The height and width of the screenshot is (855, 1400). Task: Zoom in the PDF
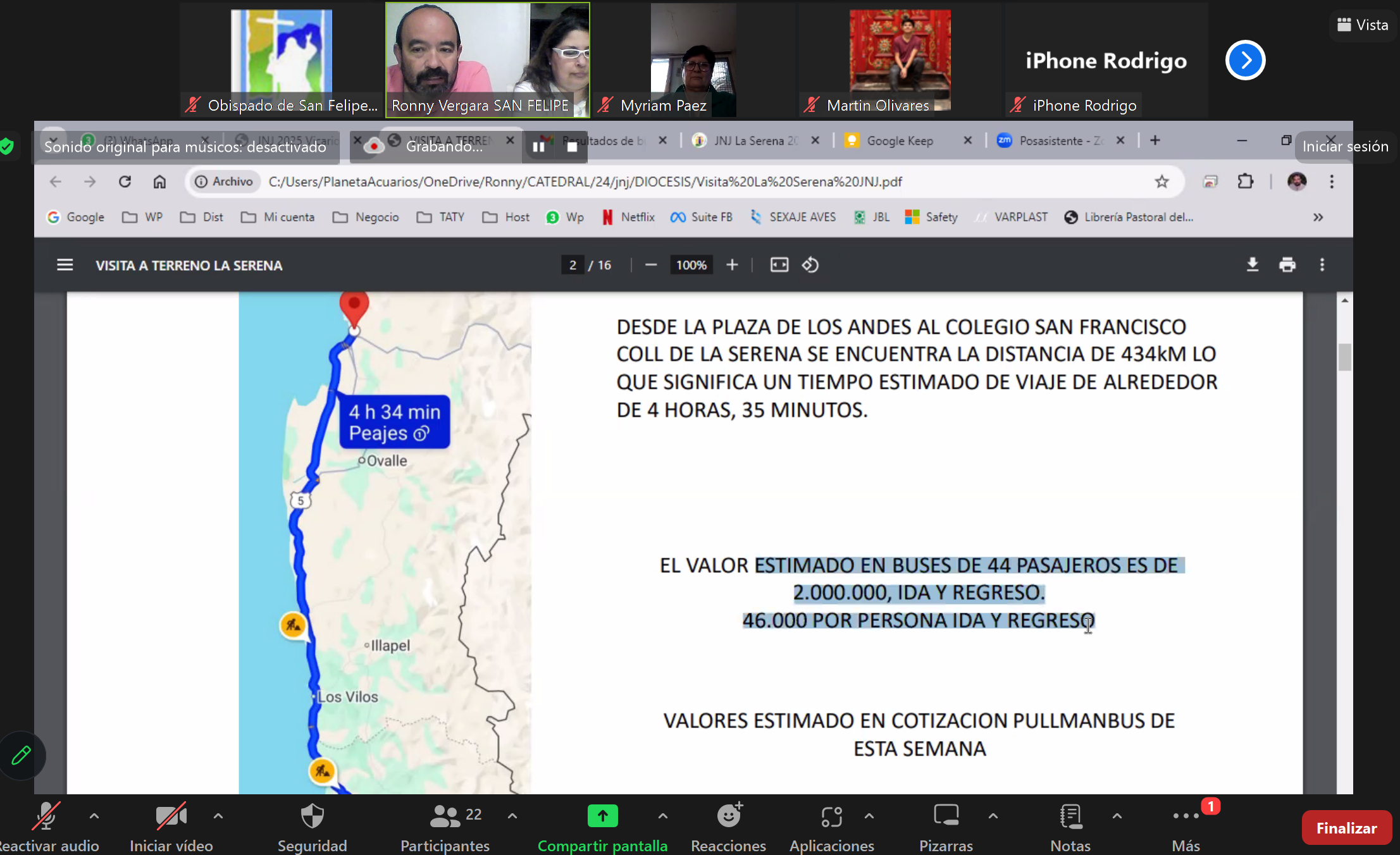(732, 265)
